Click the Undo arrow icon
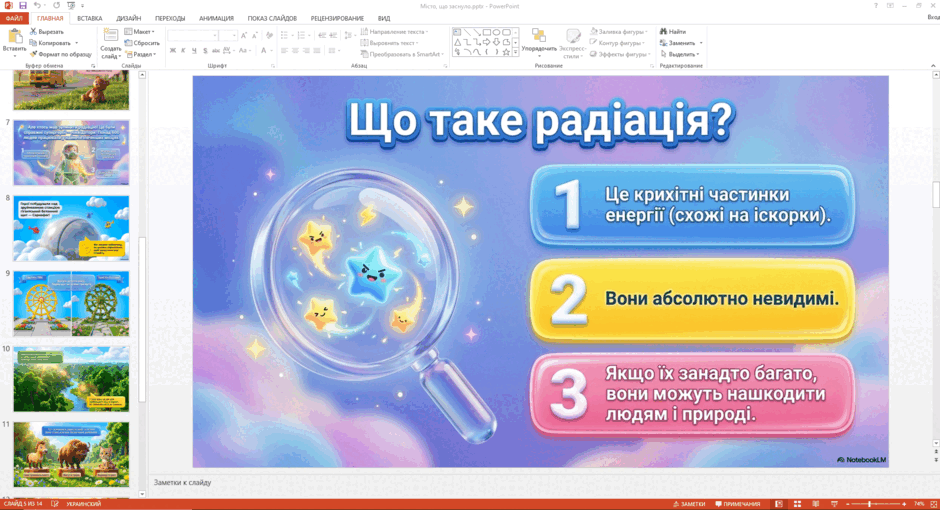Image resolution: width=940 pixels, height=510 pixels. [37, 5]
